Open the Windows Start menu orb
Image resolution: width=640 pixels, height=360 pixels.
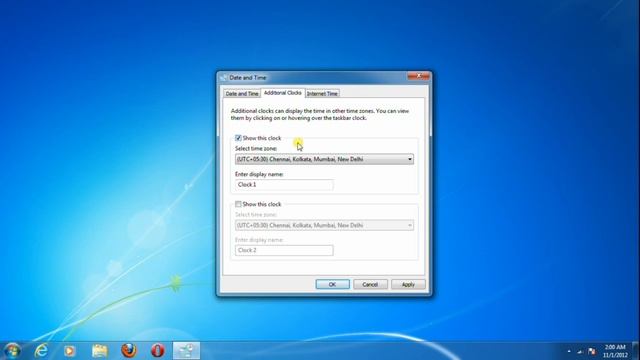[x=12, y=351]
